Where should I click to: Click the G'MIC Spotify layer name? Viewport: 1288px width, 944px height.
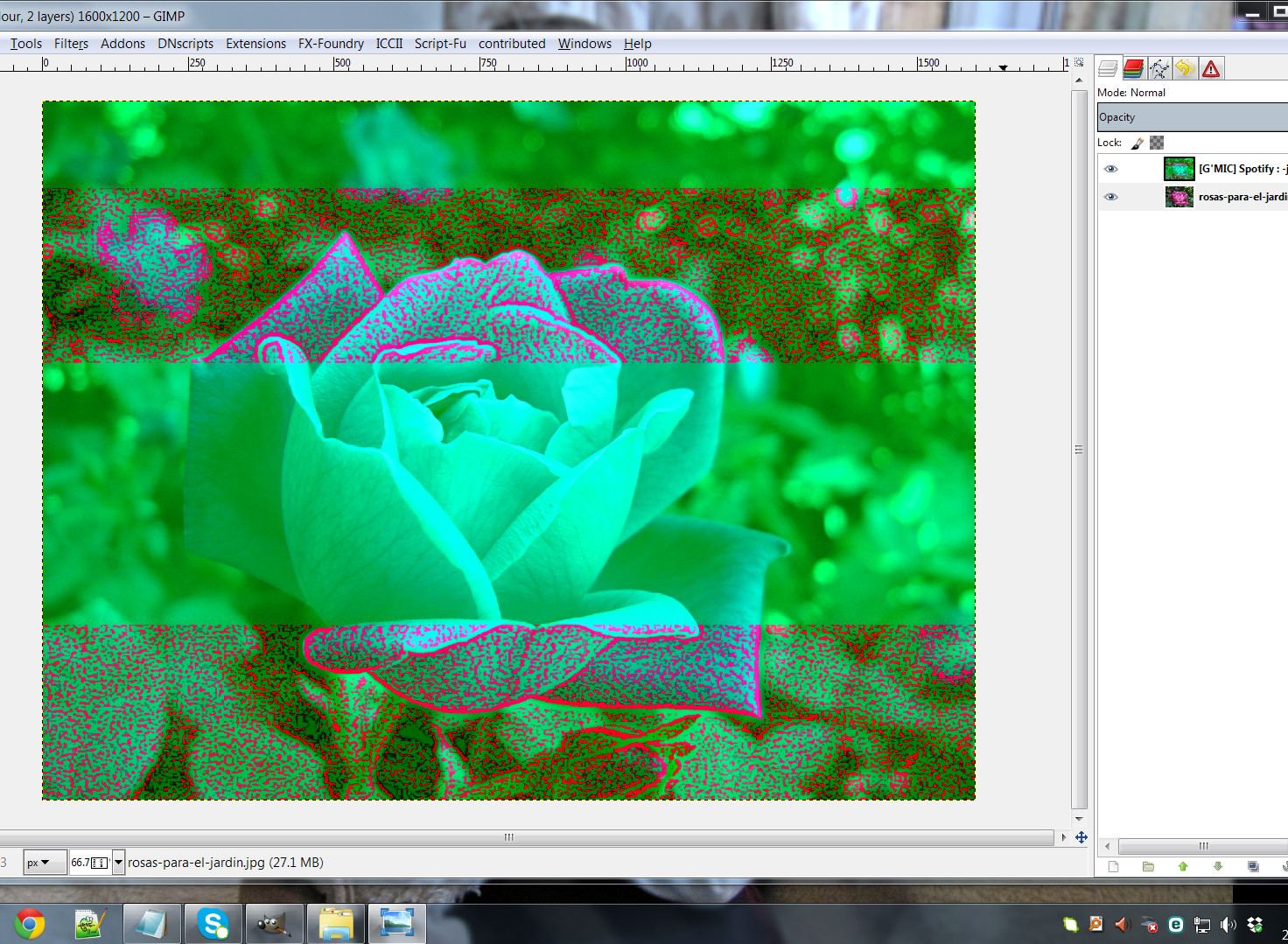point(1242,169)
